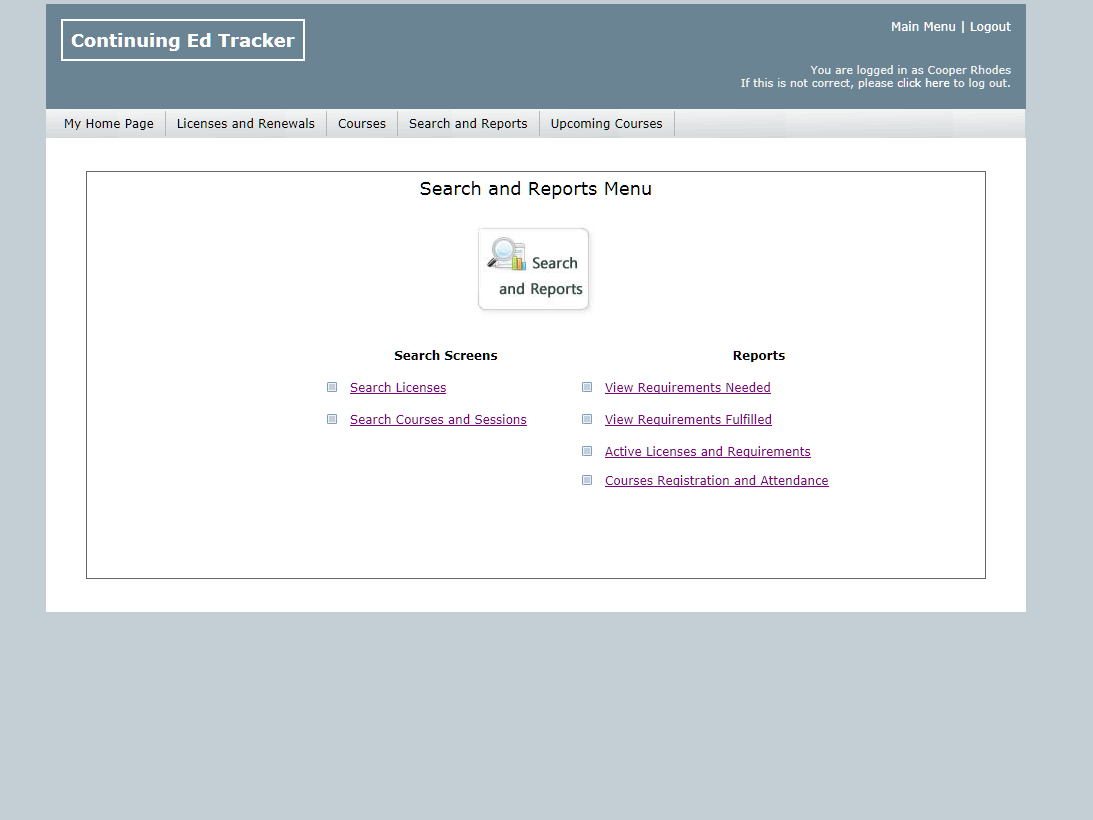Click the Continuing Ed Tracker logo
Image resolution: width=1093 pixels, height=820 pixels.
click(183, 41)
